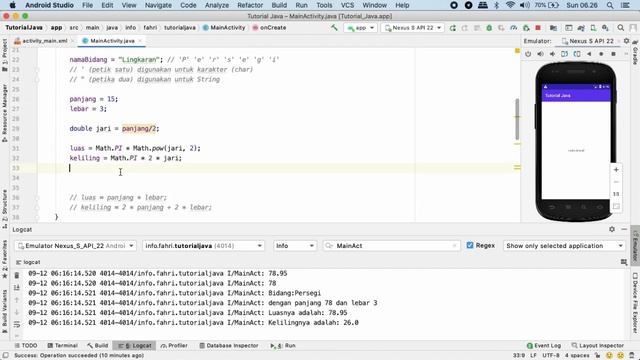Click the editor vertical scrollbar thumb
The image size is (640, 360).
[517, 119]
